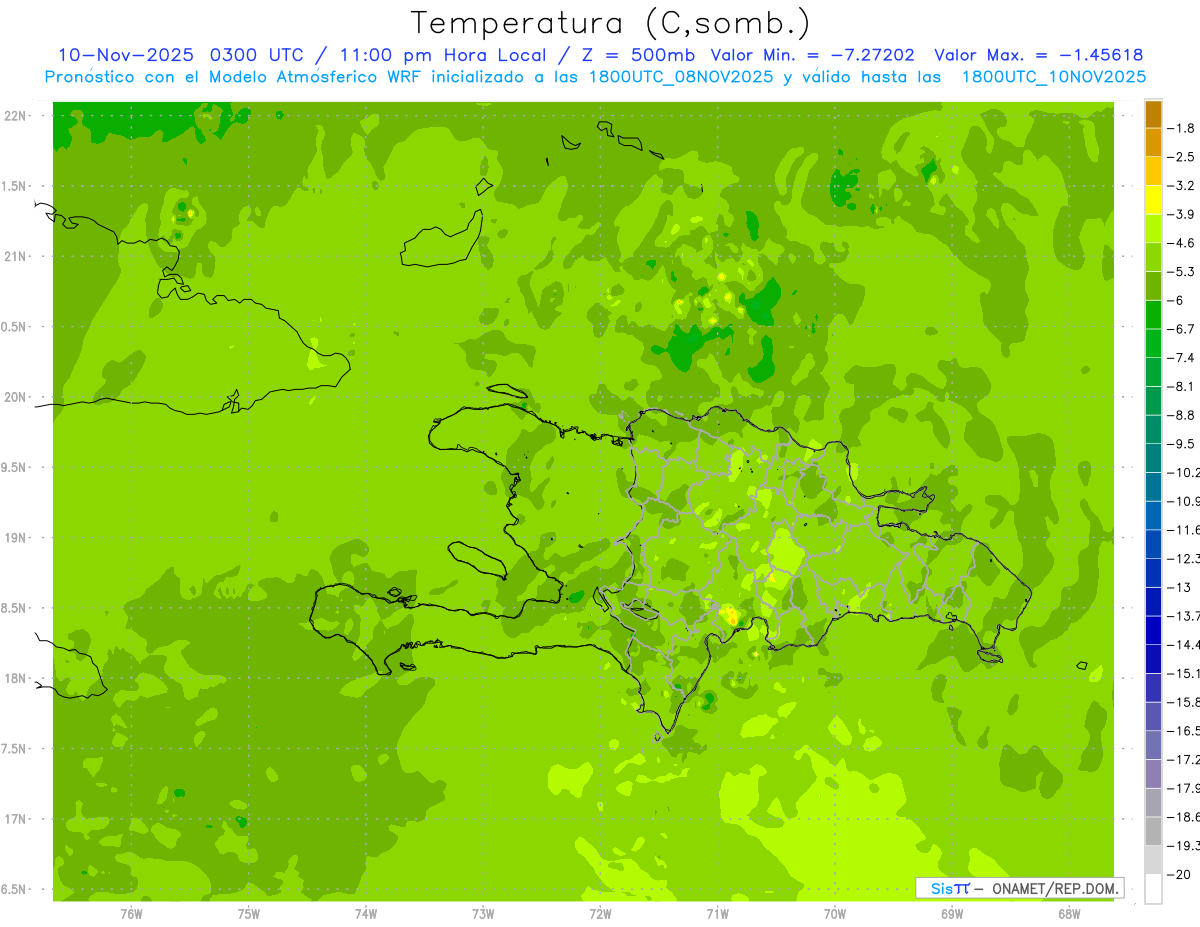Click the '-8.1' color bar label

coord(1182,386)
